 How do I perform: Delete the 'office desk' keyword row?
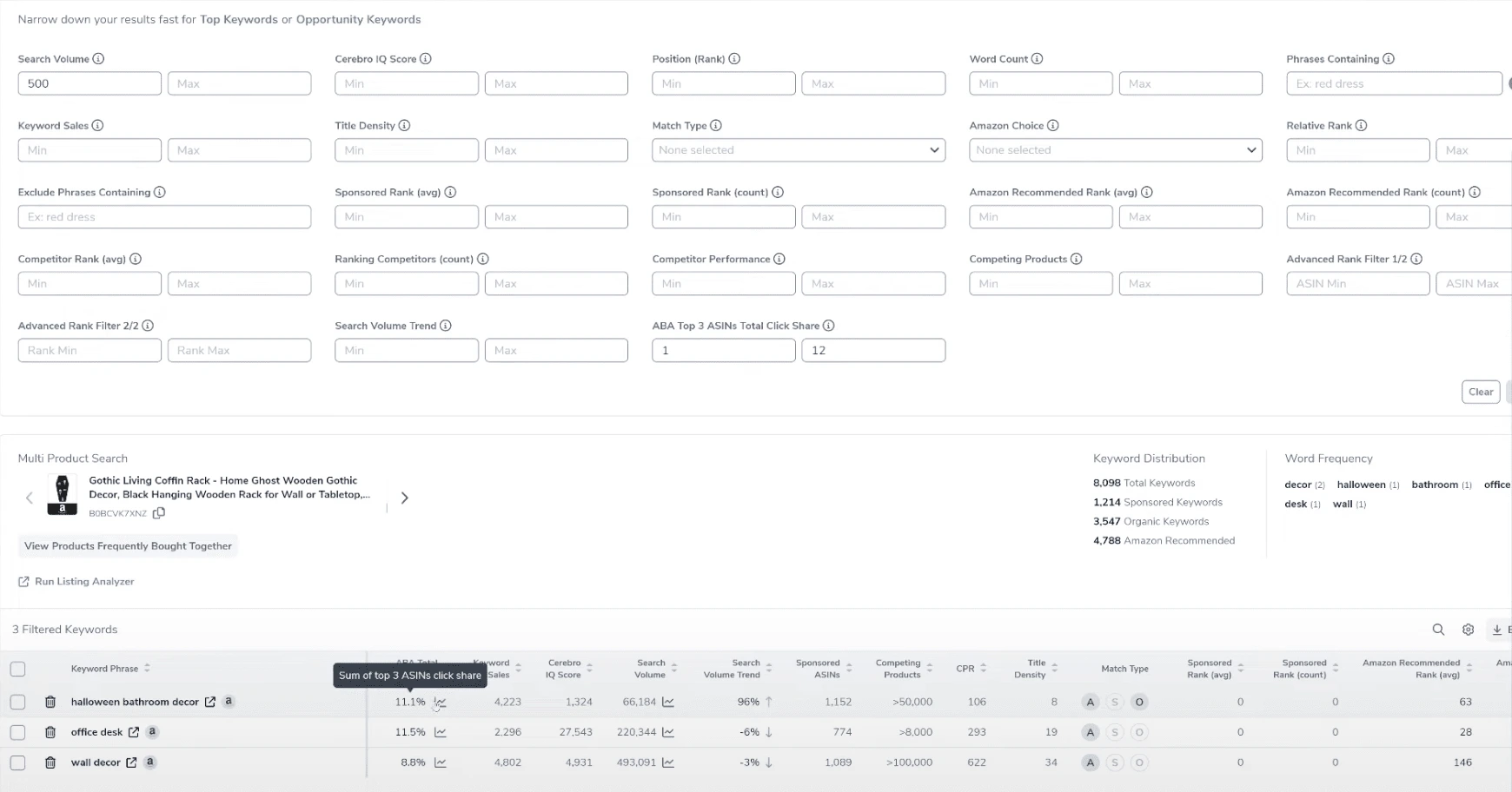click(50, 732)
